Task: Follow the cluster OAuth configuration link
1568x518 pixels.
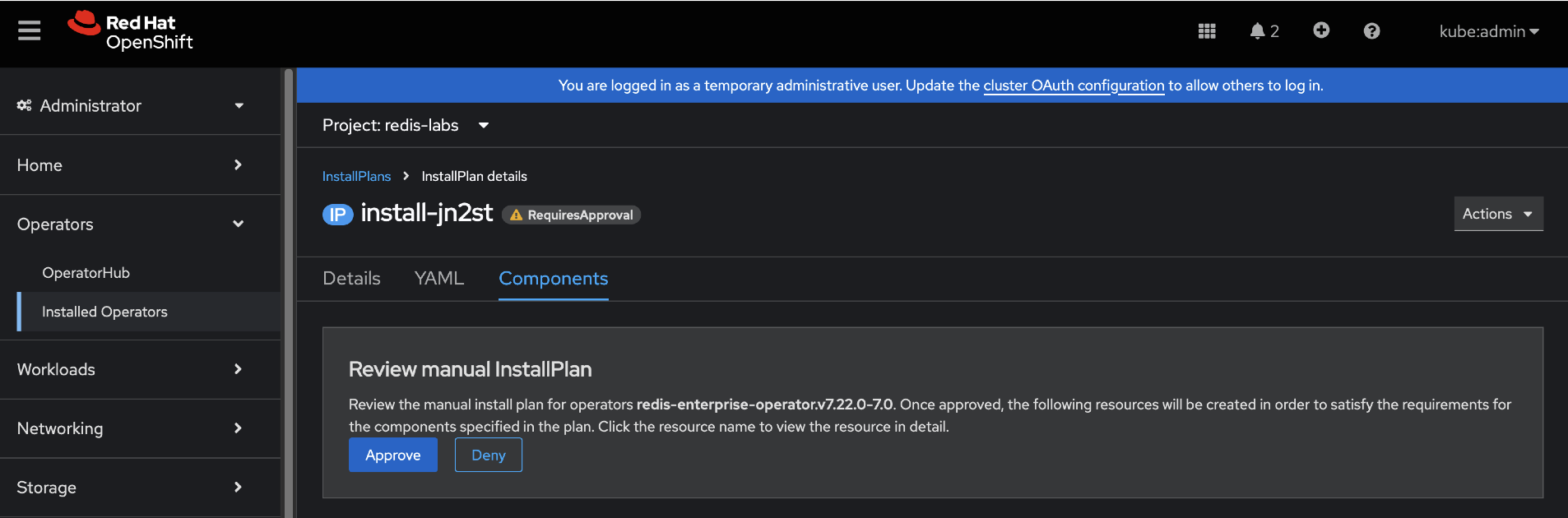Action: 1074,86
